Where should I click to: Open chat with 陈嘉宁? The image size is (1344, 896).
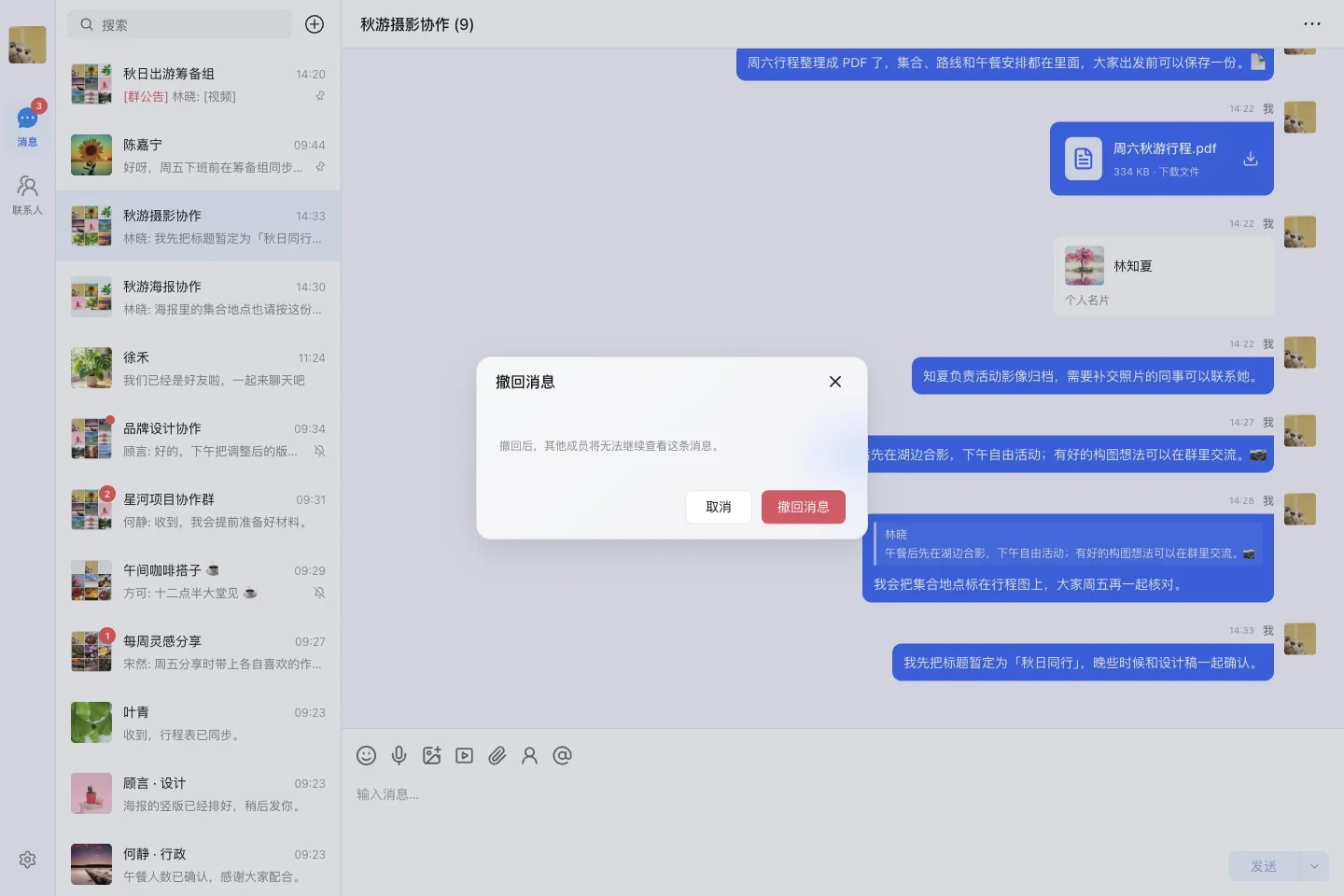pyautogui.click(x=198, y=155)
